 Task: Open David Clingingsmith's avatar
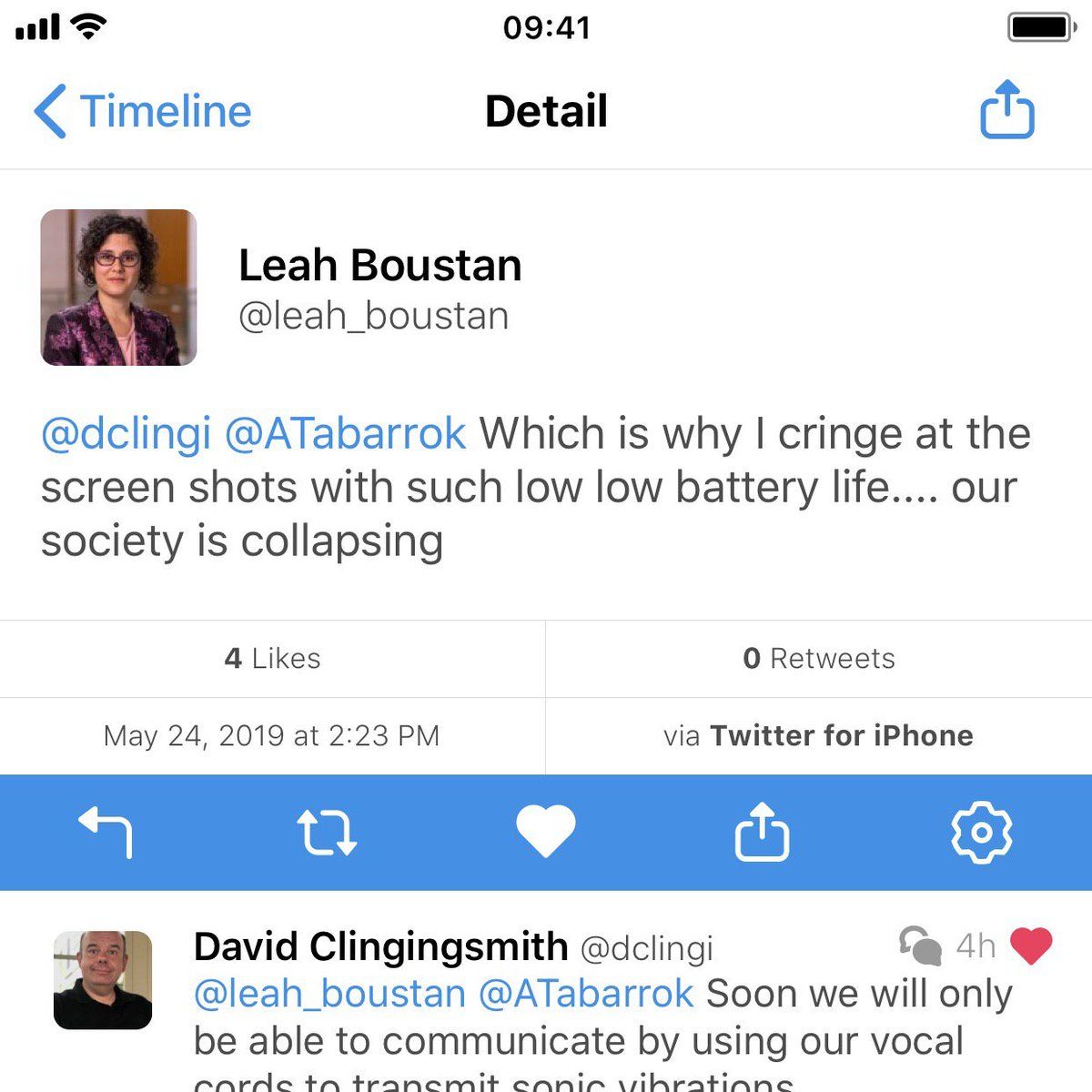click(103, 979)
